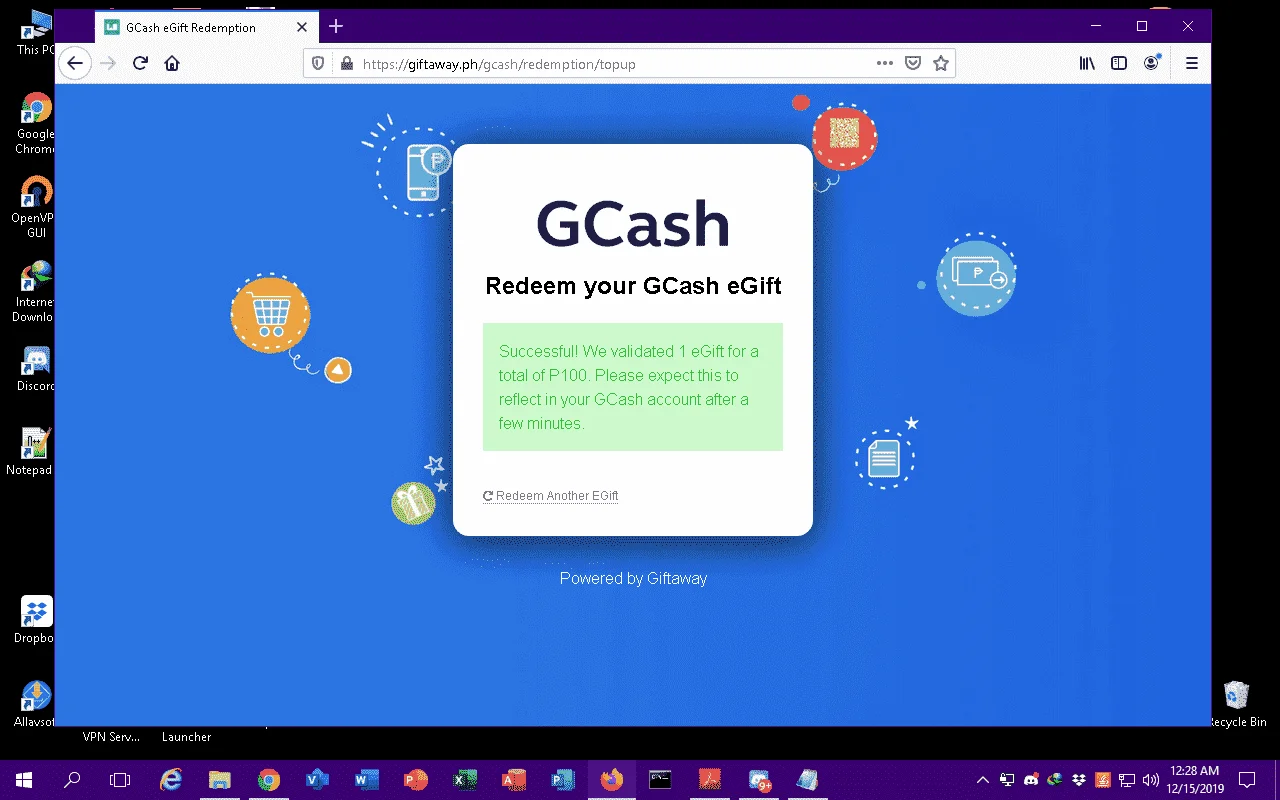Open File Explorer from the taskbar
Image resolution: width=1280 pixels, height=800 pixels.
(220, 780)
